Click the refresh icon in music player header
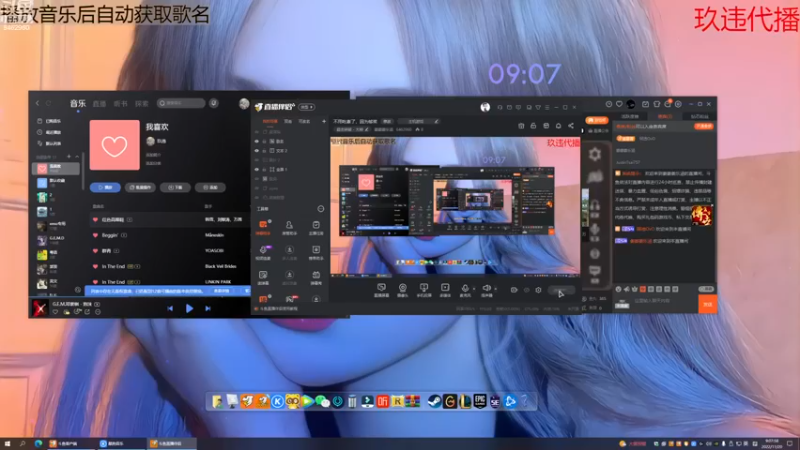The height and width of the screenshot is (450, 800). (x=48, y=103)
